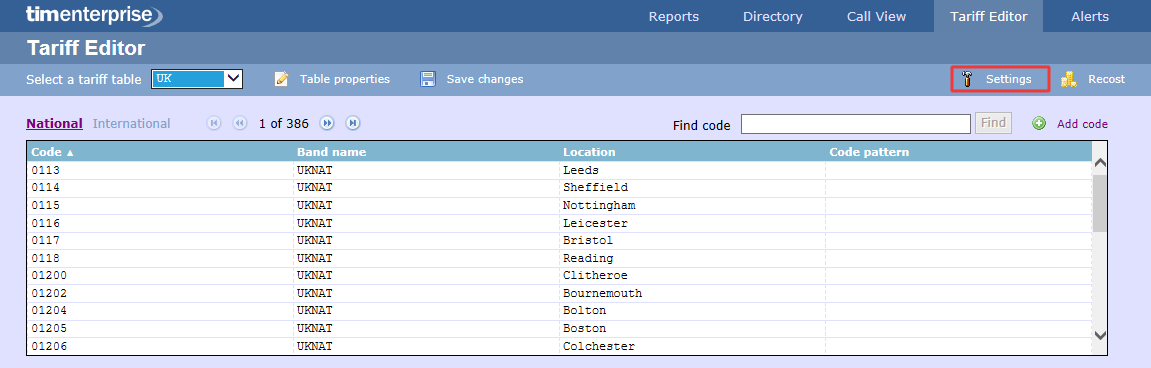The width and height of the screenshot is (1151, 368).
Task: Jump to last page arrow icon
Action: point(353,123)
